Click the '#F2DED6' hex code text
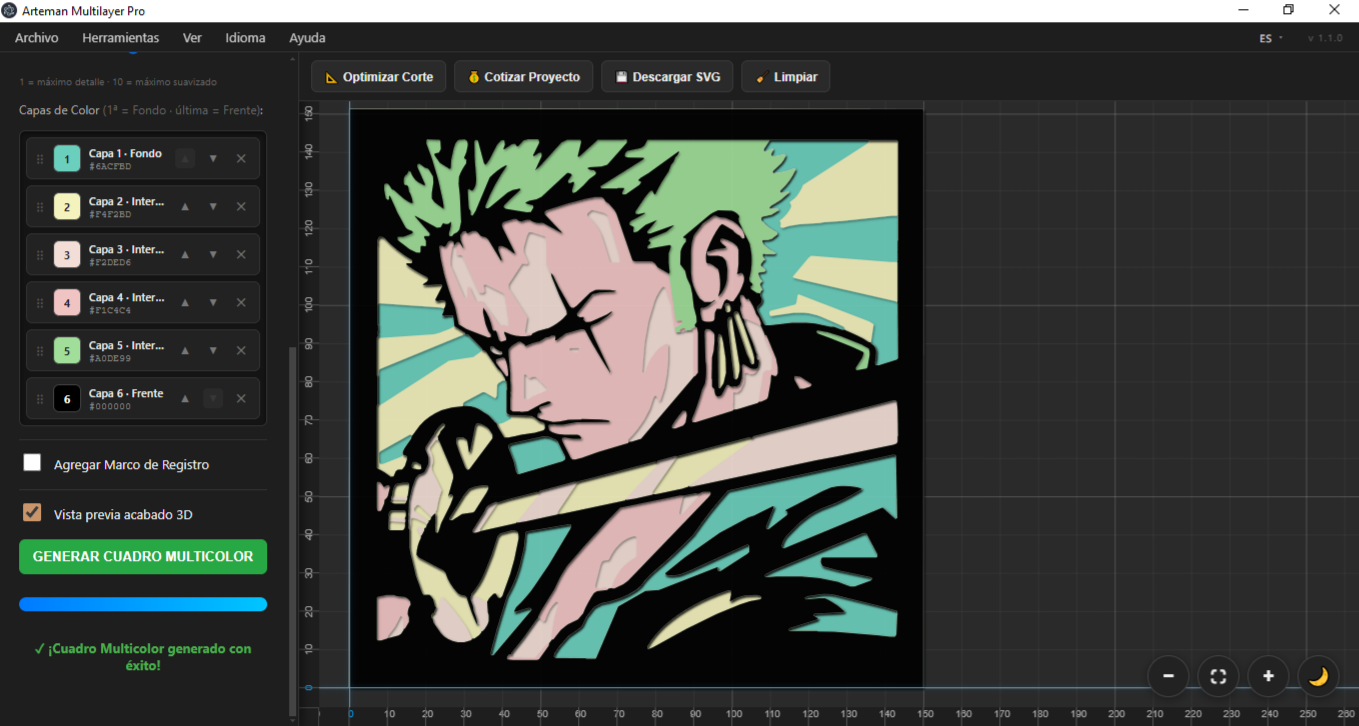This screenshot has height=726, width=1359. (x=110, y=263)
